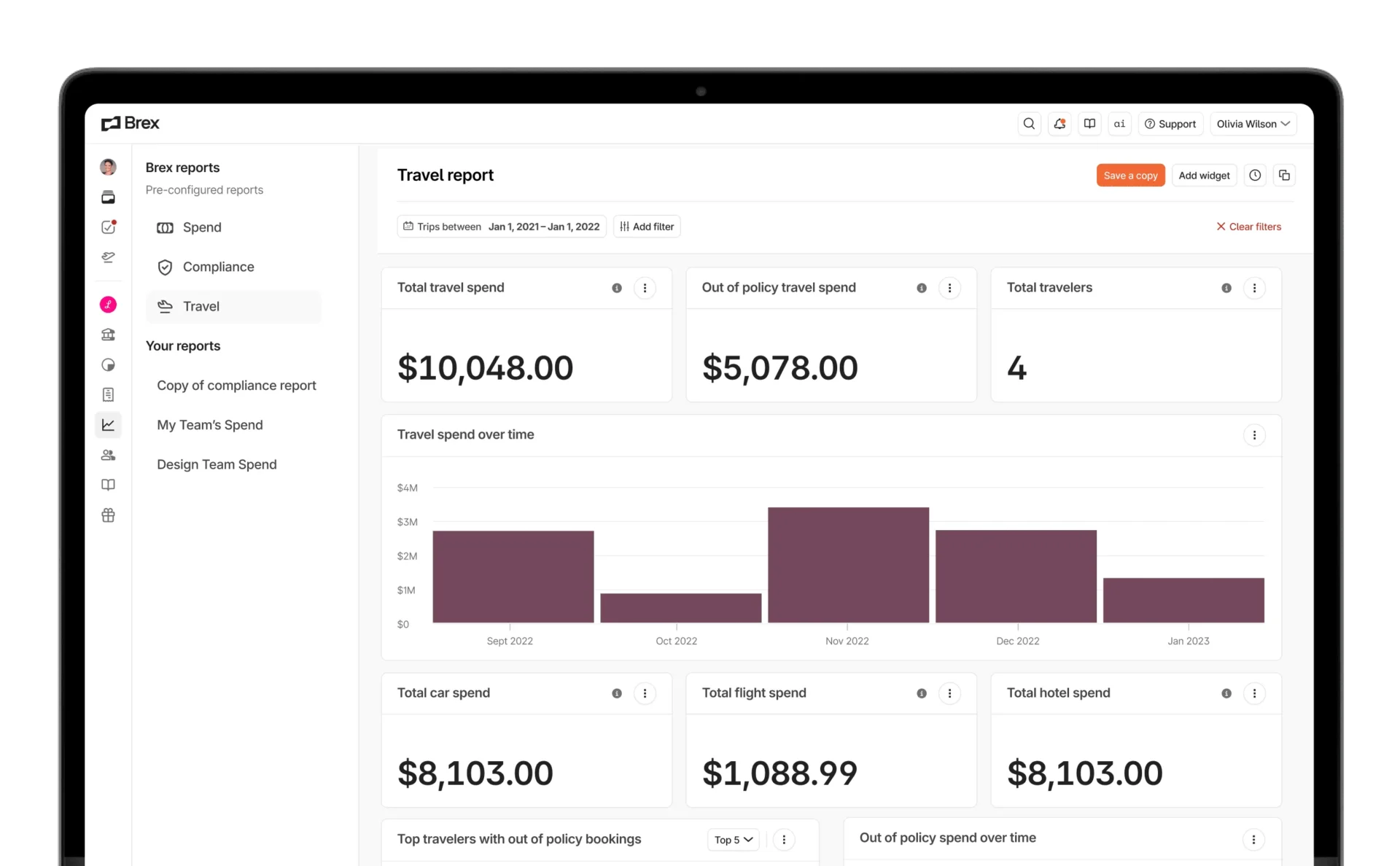The width and height of the screenshot is (1400, 866).
Task: Click the Save a copy button
Action: 1130,175
